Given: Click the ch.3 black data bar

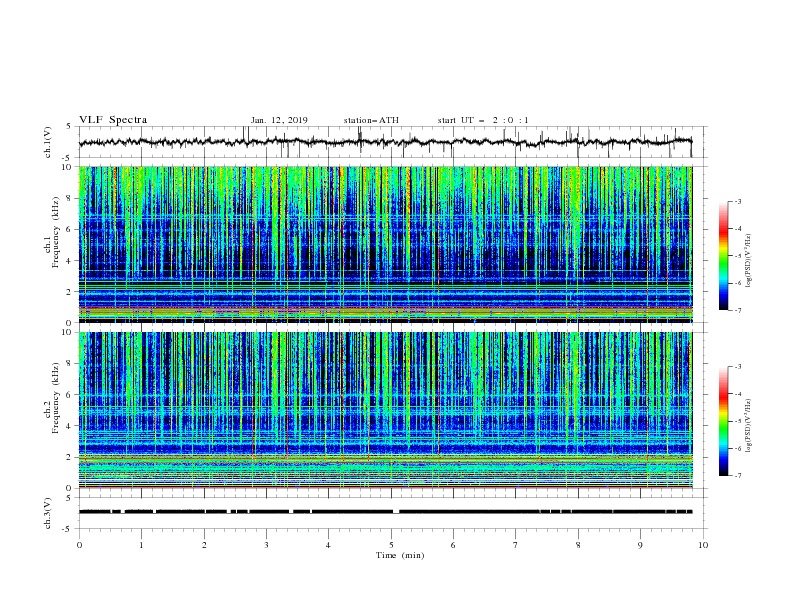Looking at the screenshot, I should pyautogui.click(x=386, y=512).
